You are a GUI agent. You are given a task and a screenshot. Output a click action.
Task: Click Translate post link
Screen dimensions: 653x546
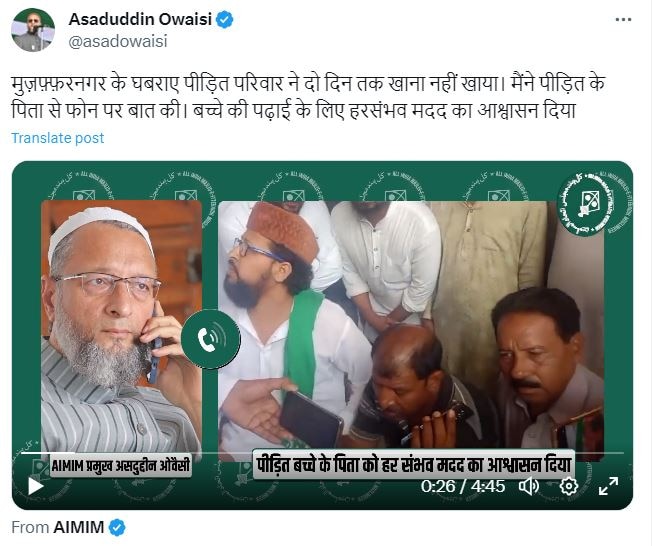pos(57,138)
